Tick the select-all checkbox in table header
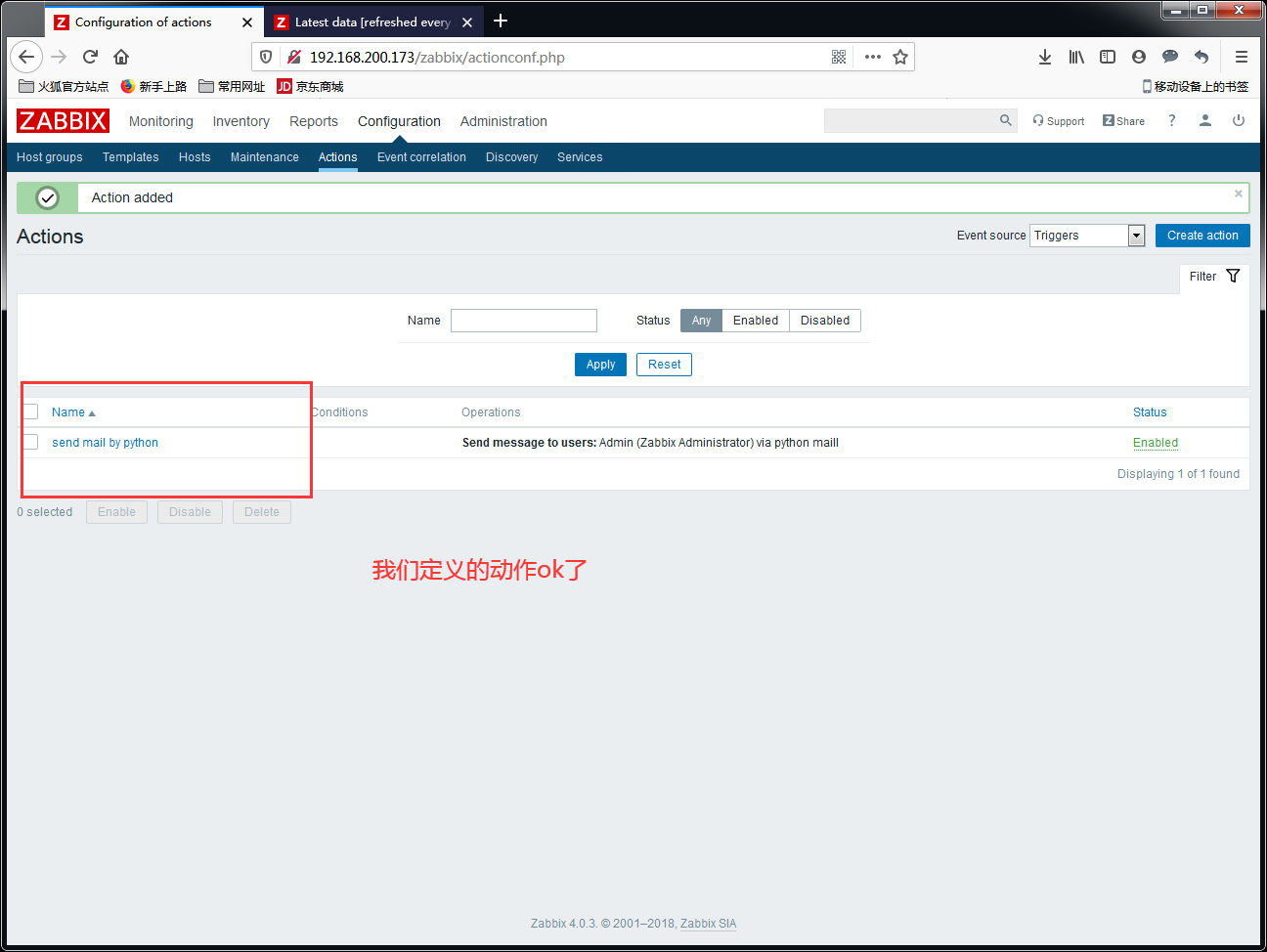1267x952 pixels. [x=31, y=411]
